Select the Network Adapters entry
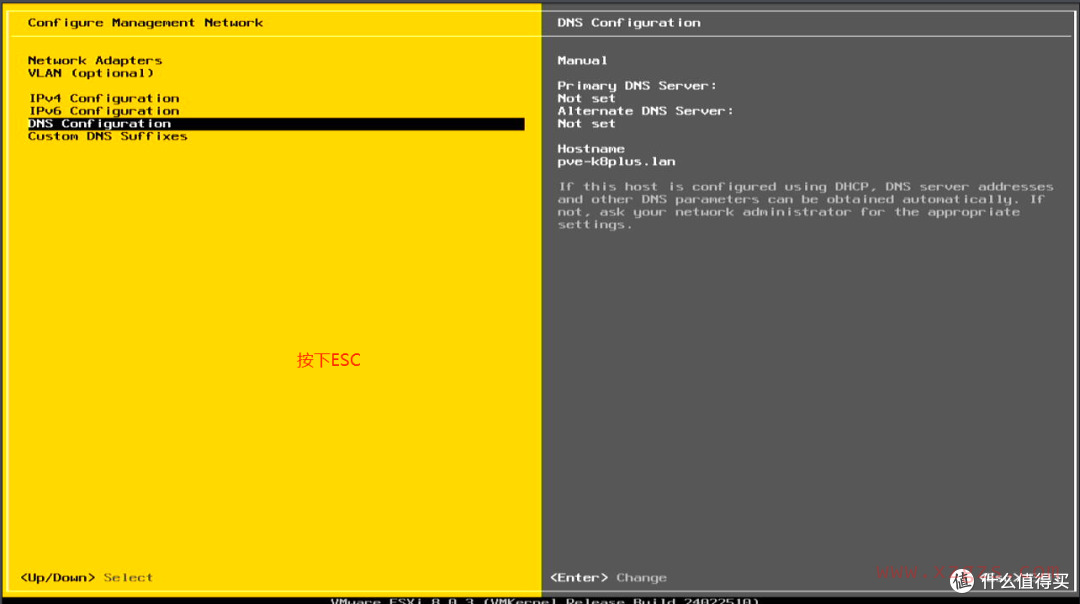1080x604 pixels. tap(95, 60)
